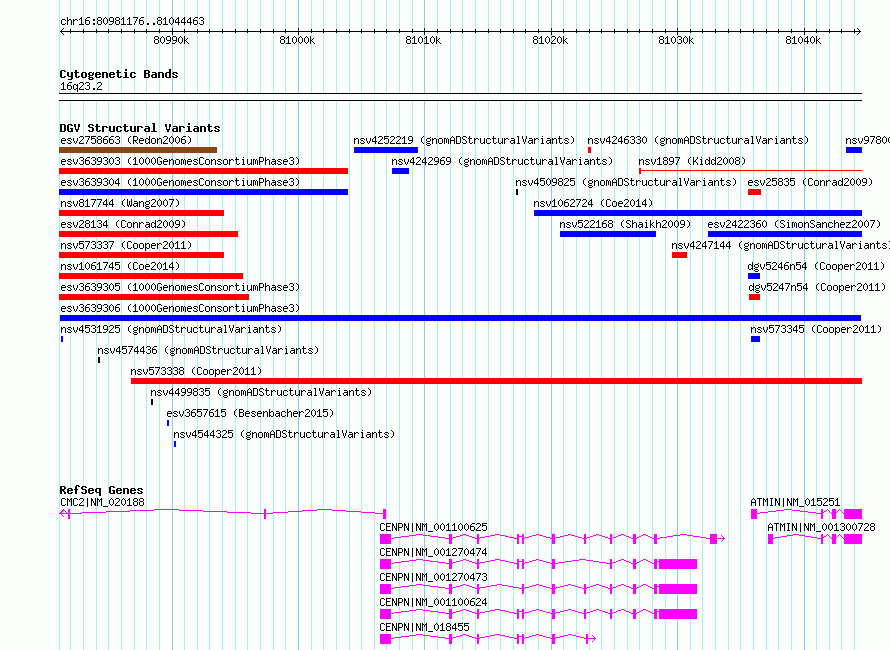Click the nsv817744 (Wang2007) label
Image resolution: width=890 pixels, height=650 pixels.
(120, 203)
